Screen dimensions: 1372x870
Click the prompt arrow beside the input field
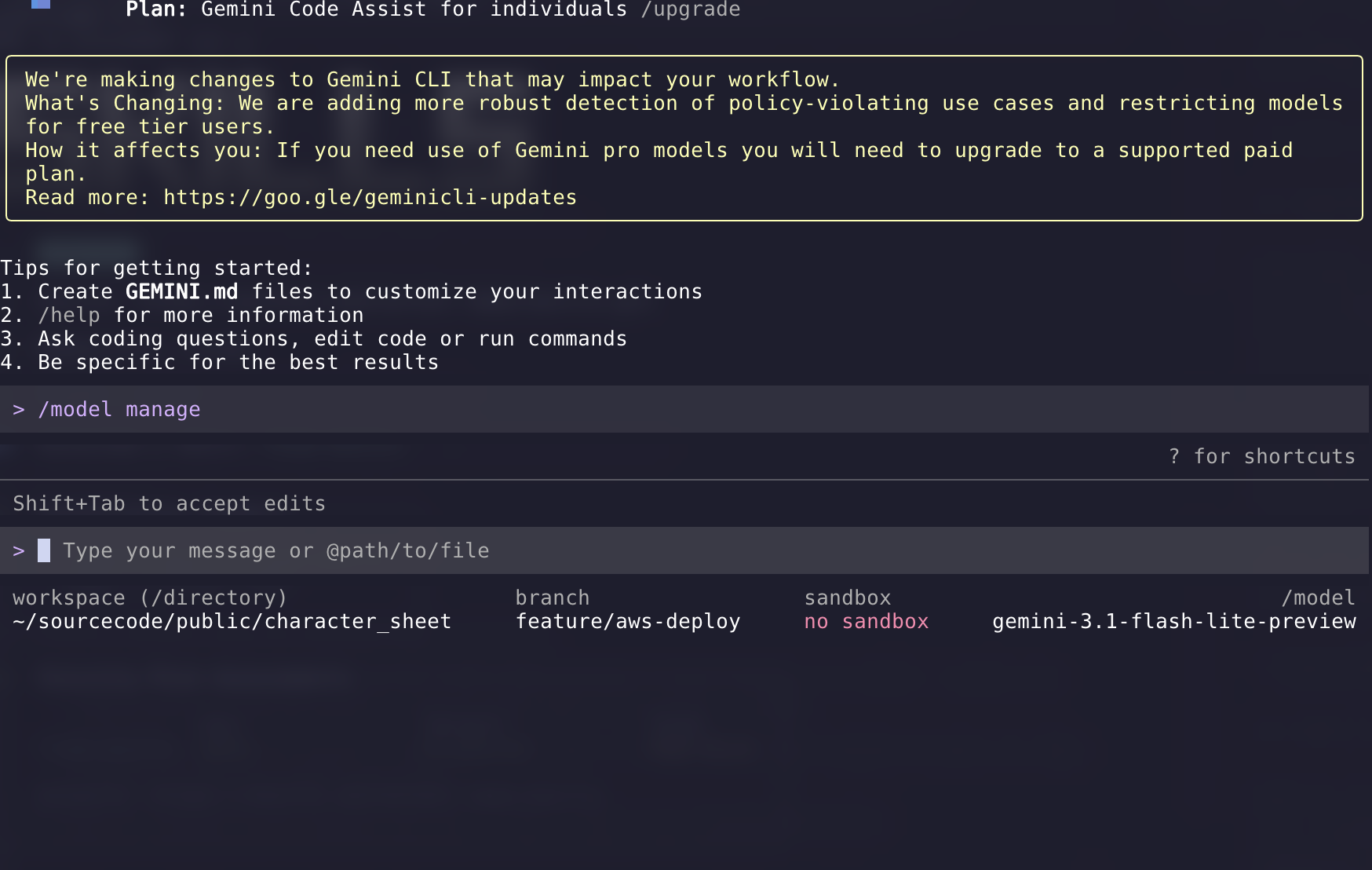click(20, 550)
